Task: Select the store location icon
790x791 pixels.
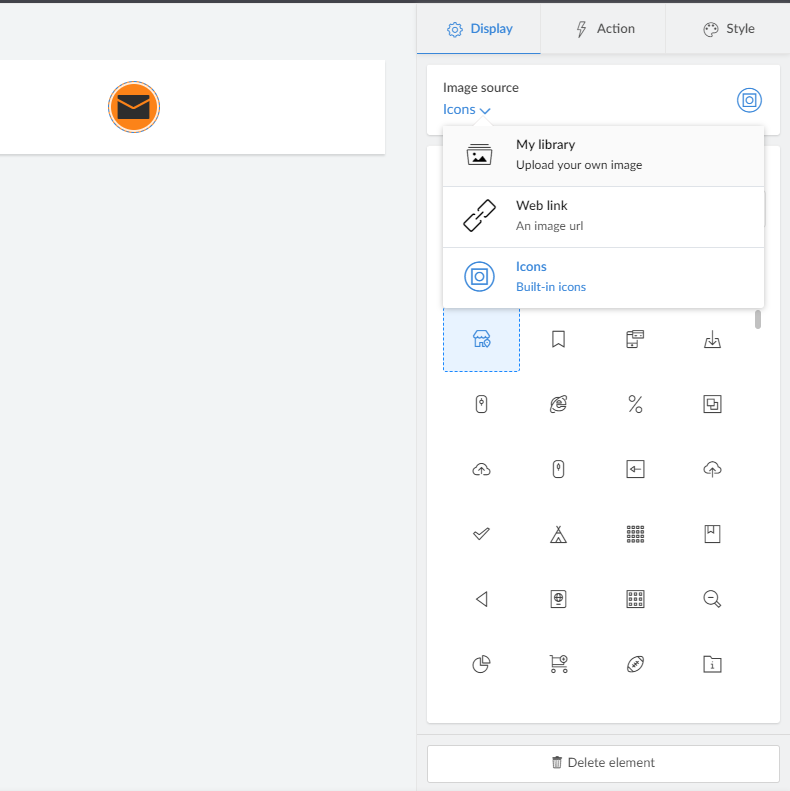Action: (481, 340)
